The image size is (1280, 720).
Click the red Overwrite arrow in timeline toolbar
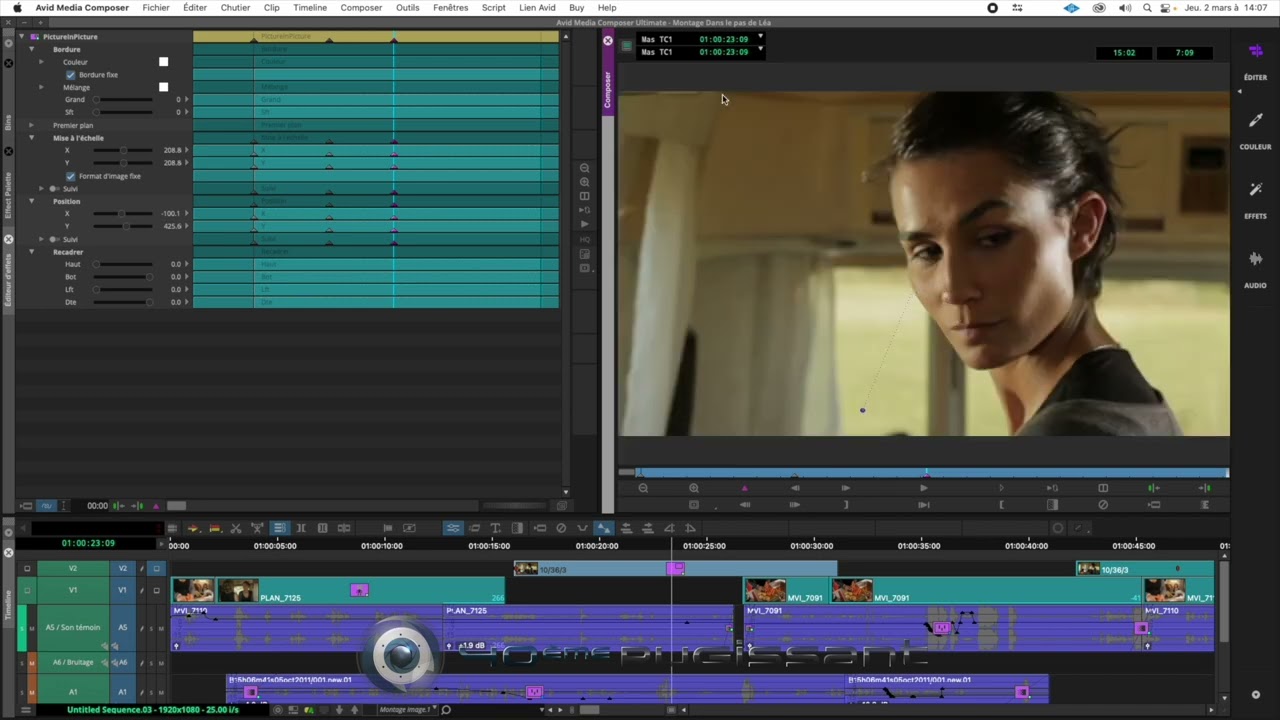(x=214, y=528)
